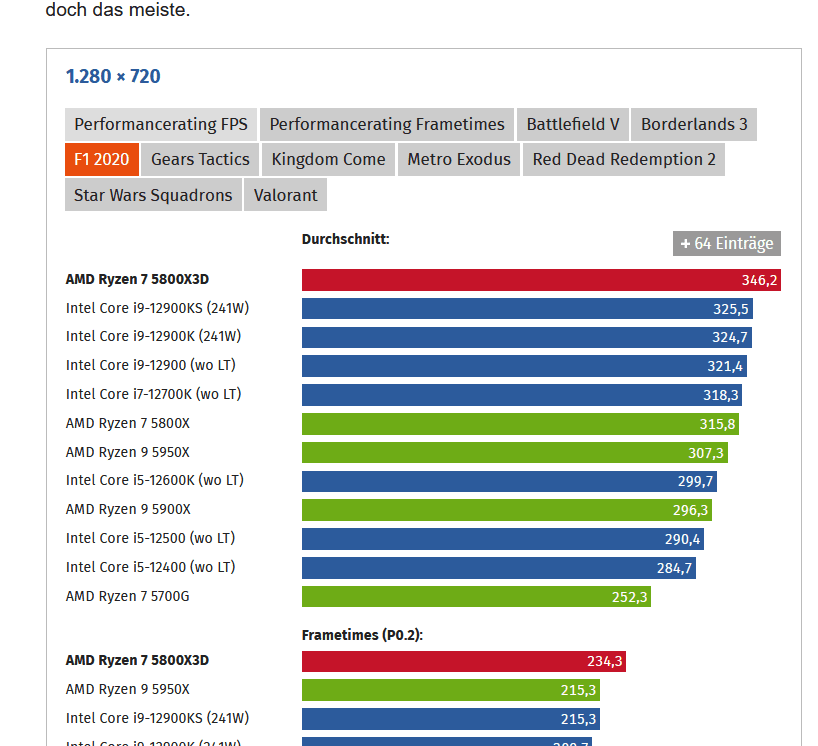The image size is (818, 746).
Task: Click AMD Ryzen 9 5950X label under Durchschnitt
Action: click(128, 452)
